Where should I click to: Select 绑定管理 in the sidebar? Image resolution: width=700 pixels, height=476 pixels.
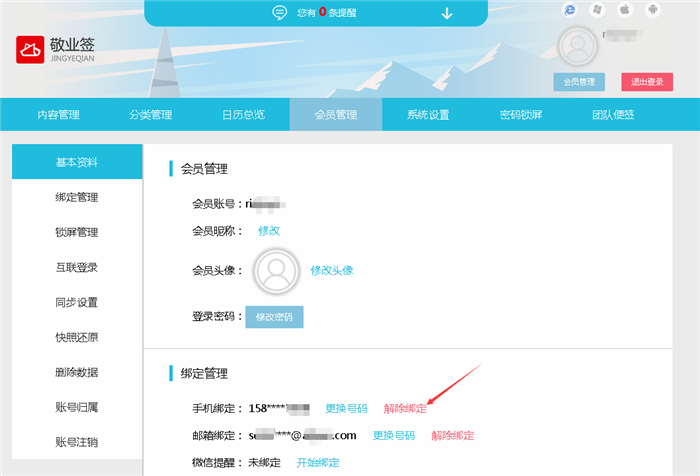click(x=77, y=197)
